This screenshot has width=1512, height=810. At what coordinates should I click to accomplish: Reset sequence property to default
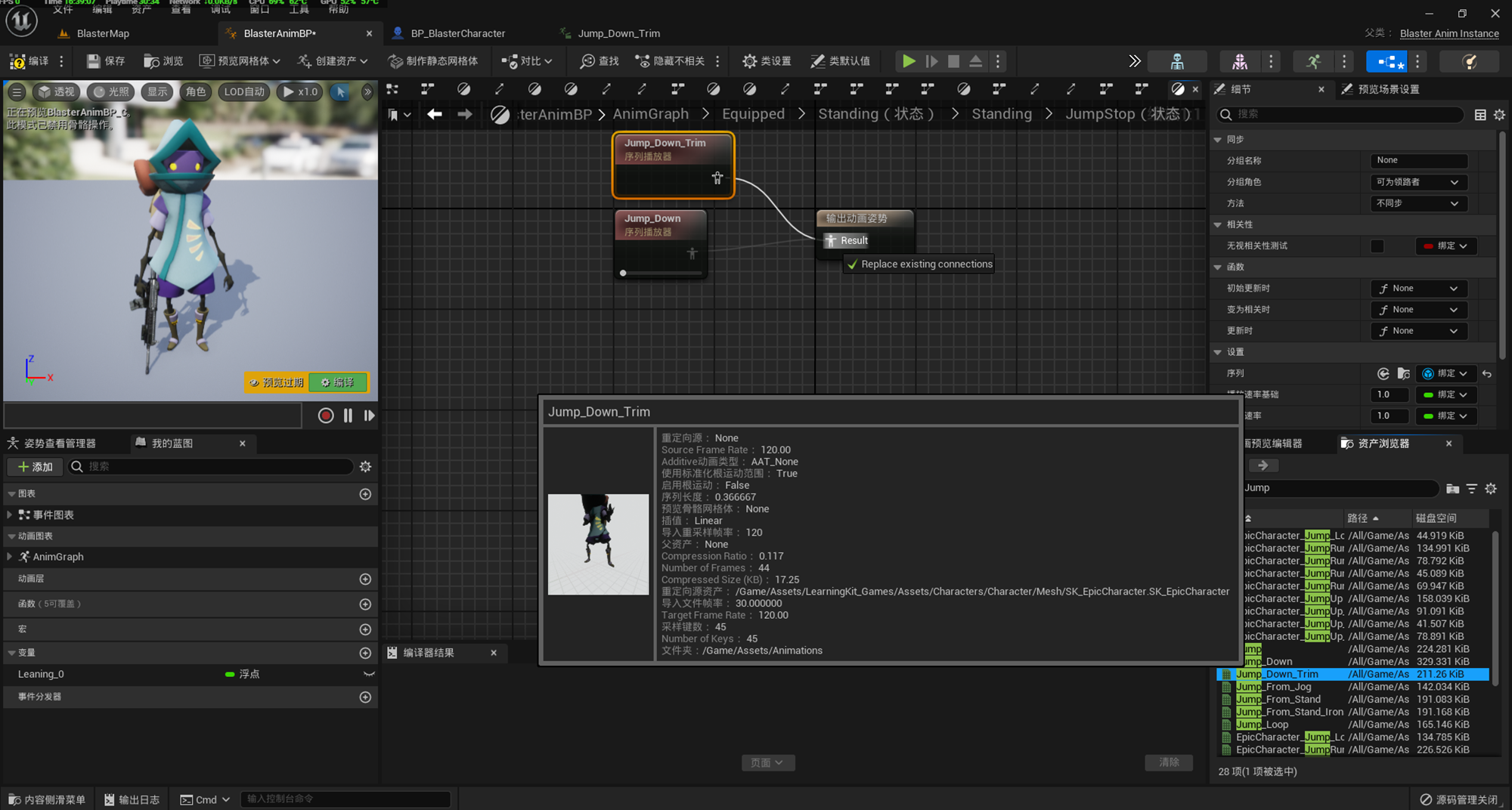coord(1487,373)
